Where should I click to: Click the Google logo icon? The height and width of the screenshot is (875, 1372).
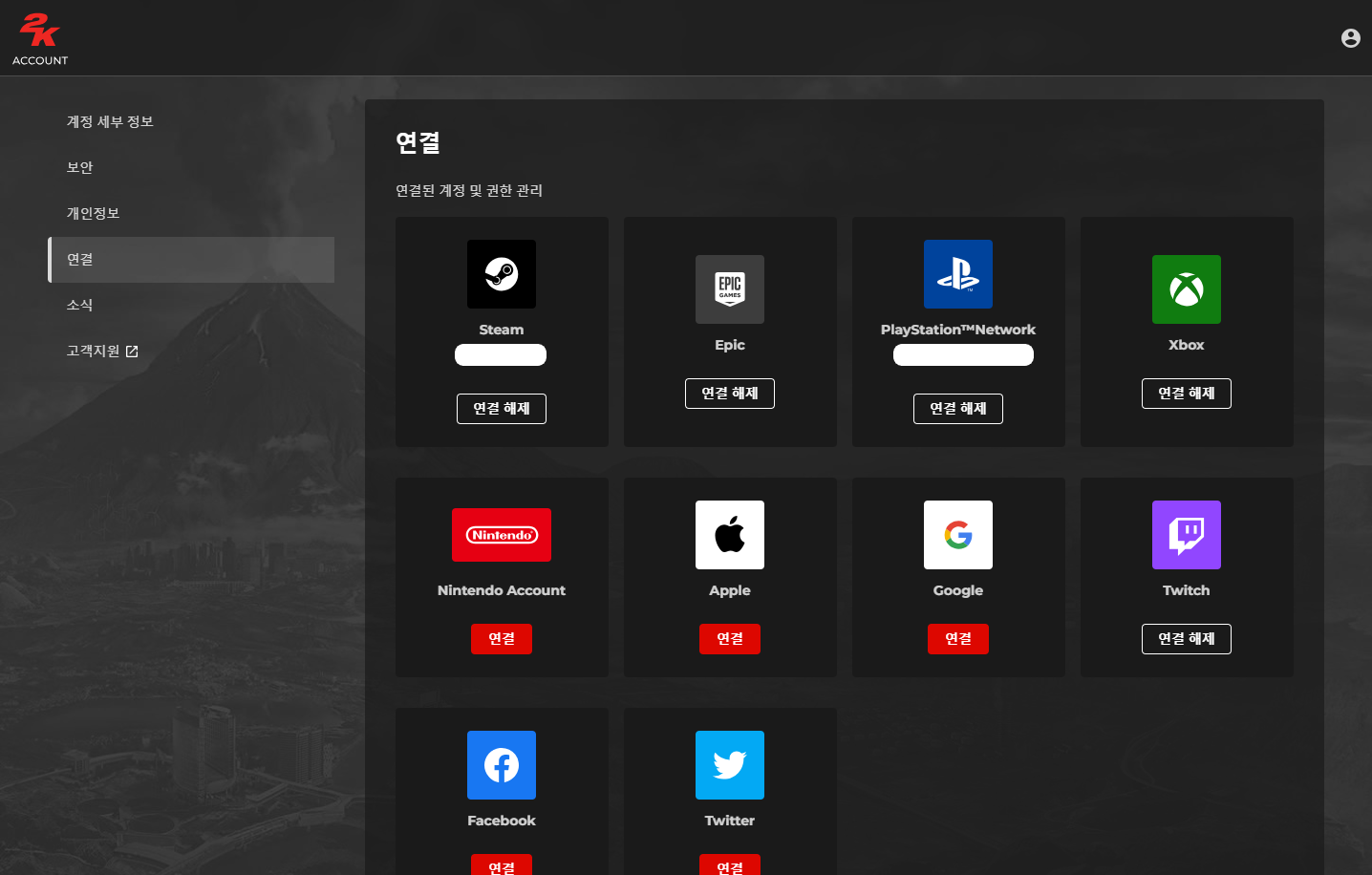958,535
